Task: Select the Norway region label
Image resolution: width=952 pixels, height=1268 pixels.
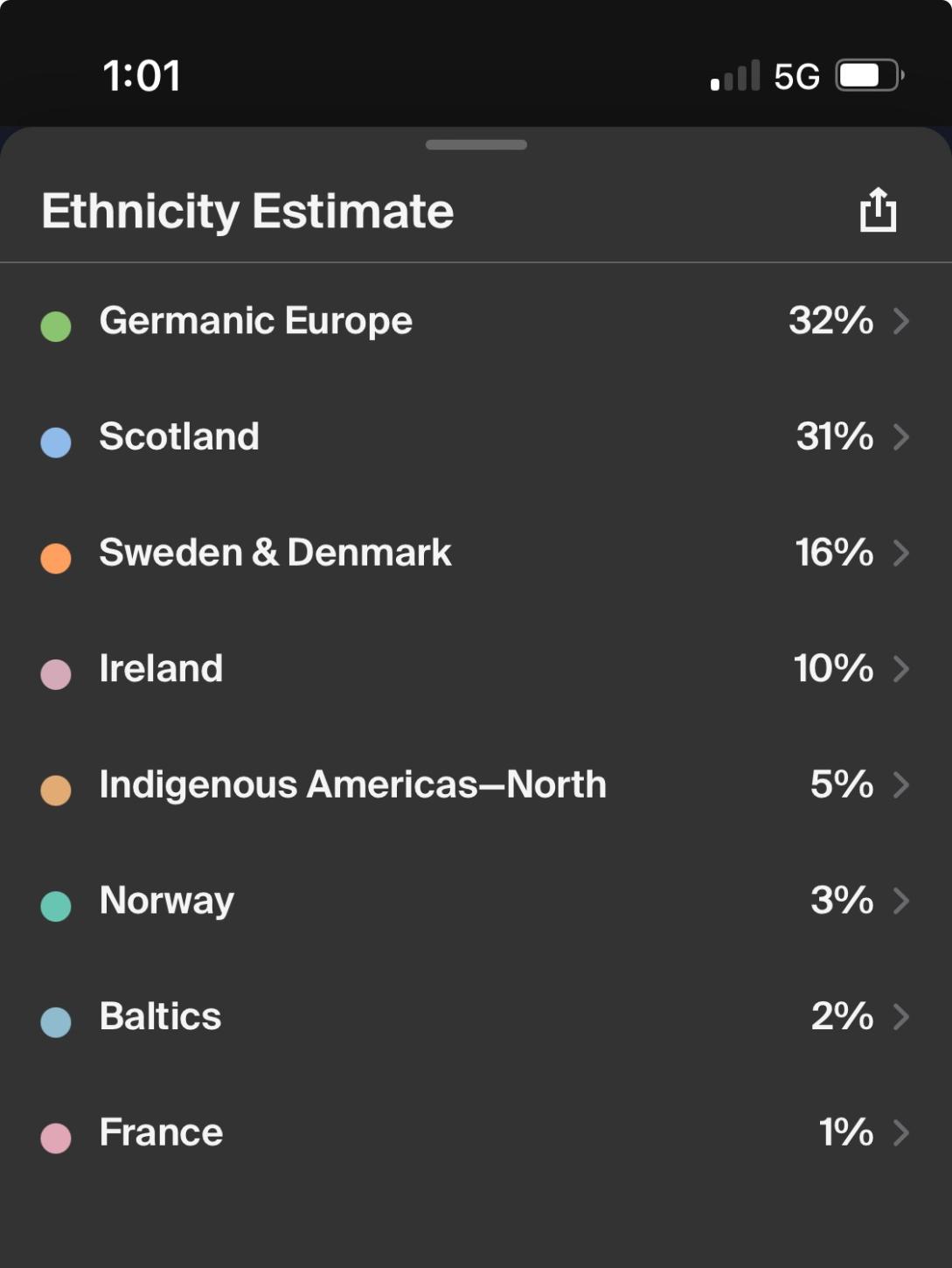Action: pos(167,901)
